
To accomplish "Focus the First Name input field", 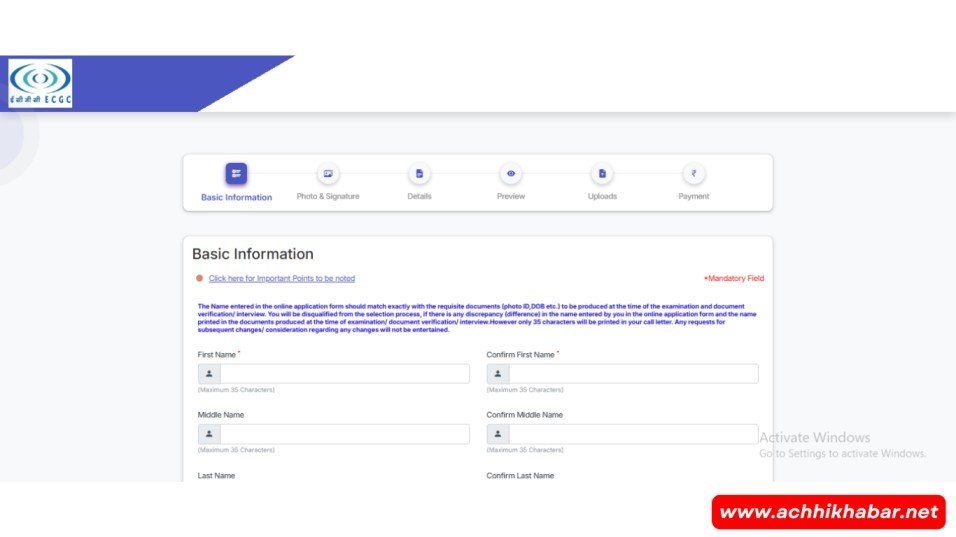I will pos(344,374).
